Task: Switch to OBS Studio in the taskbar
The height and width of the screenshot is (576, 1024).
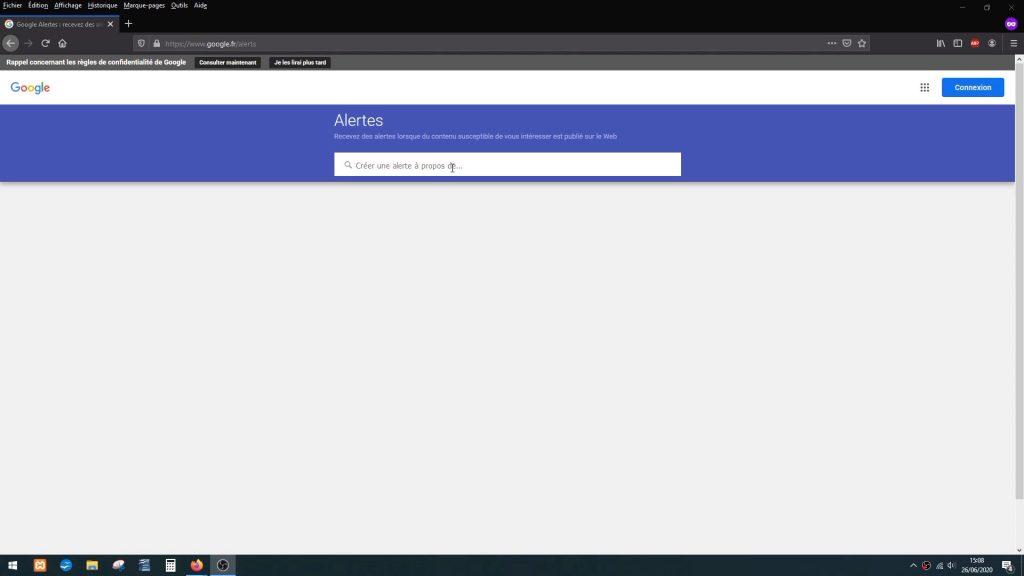Action: [223, 566]
